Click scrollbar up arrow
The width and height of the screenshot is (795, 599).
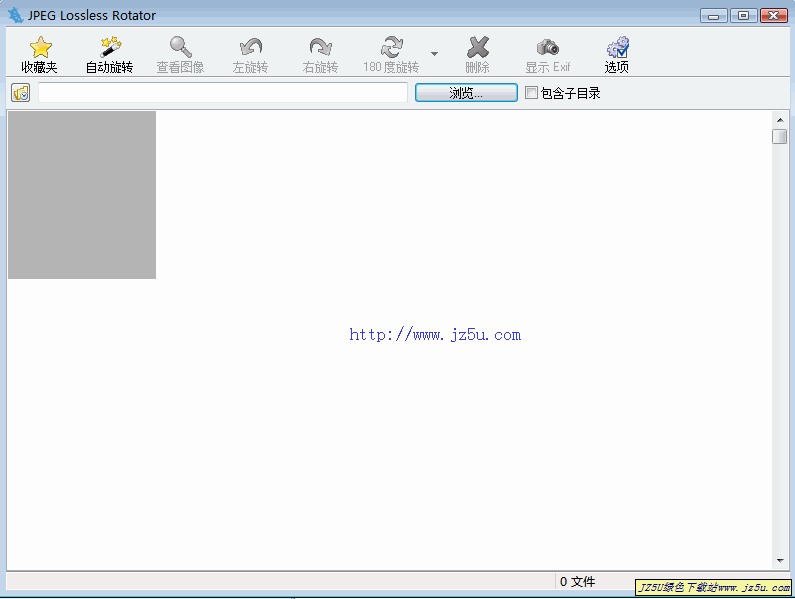(x=780, y=120)
